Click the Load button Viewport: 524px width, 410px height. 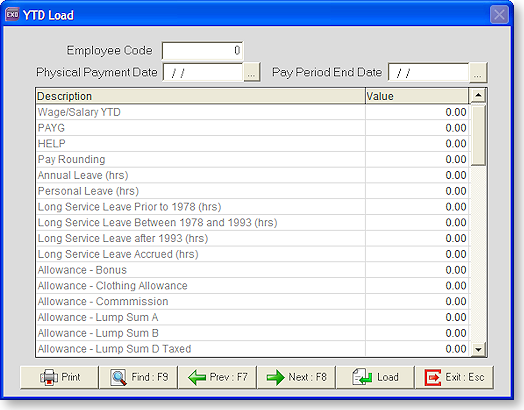[x=375, y=377]
